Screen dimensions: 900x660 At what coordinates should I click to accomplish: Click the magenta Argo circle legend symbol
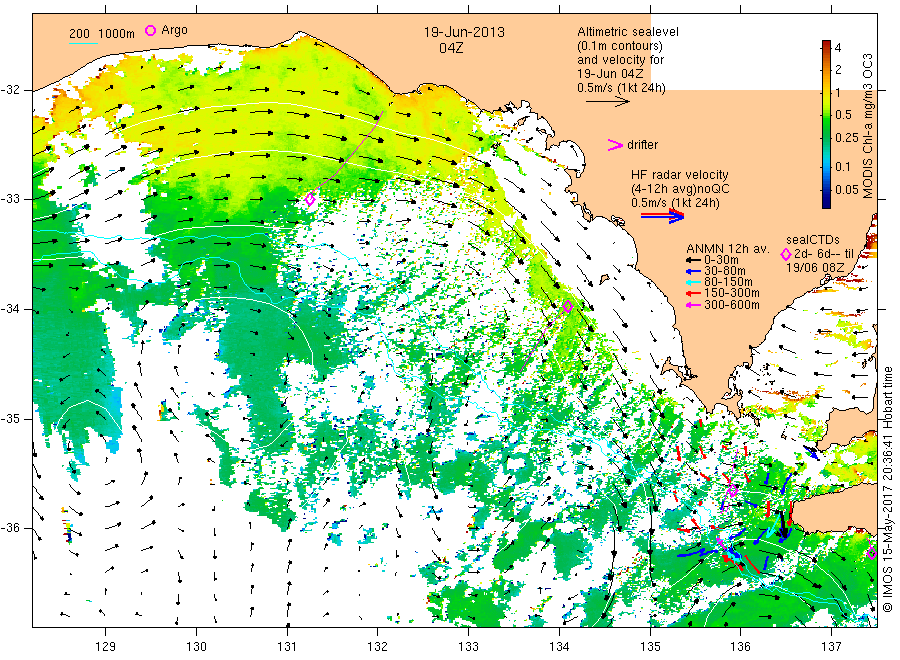[150, 30]
